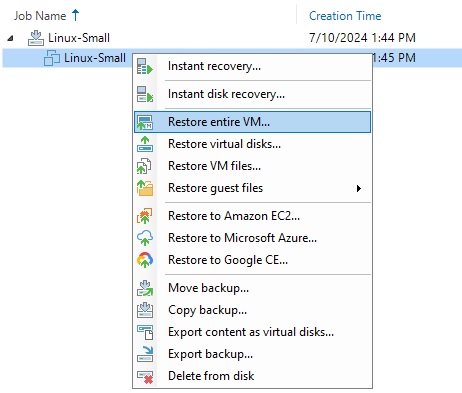Click the Creation Time column header
462x393 pixels.
pyautogui.click(x=345, y=16)
